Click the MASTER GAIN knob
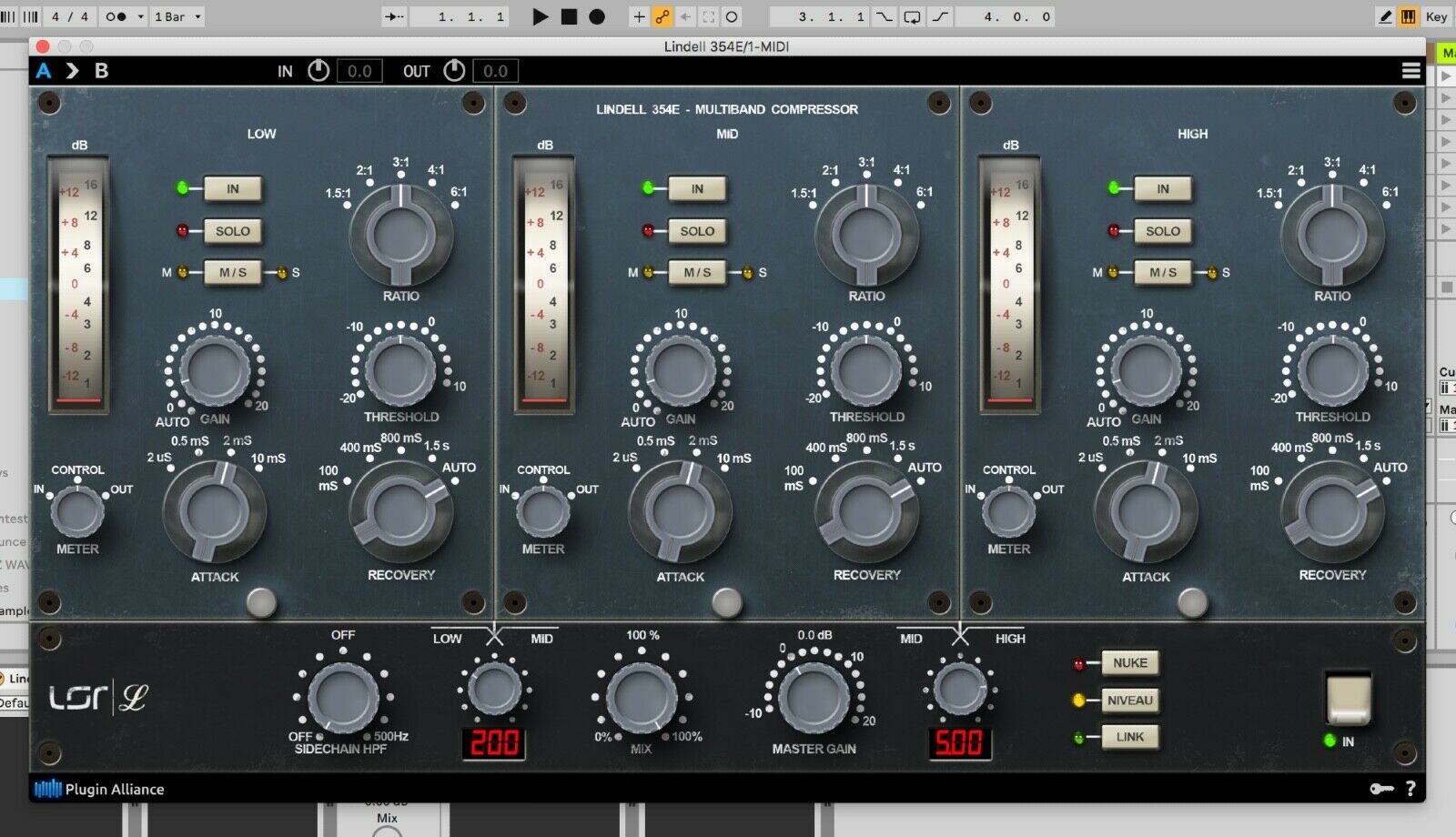Image resolution: width=1456 pixels, height=837 pixels. (814, 699)
